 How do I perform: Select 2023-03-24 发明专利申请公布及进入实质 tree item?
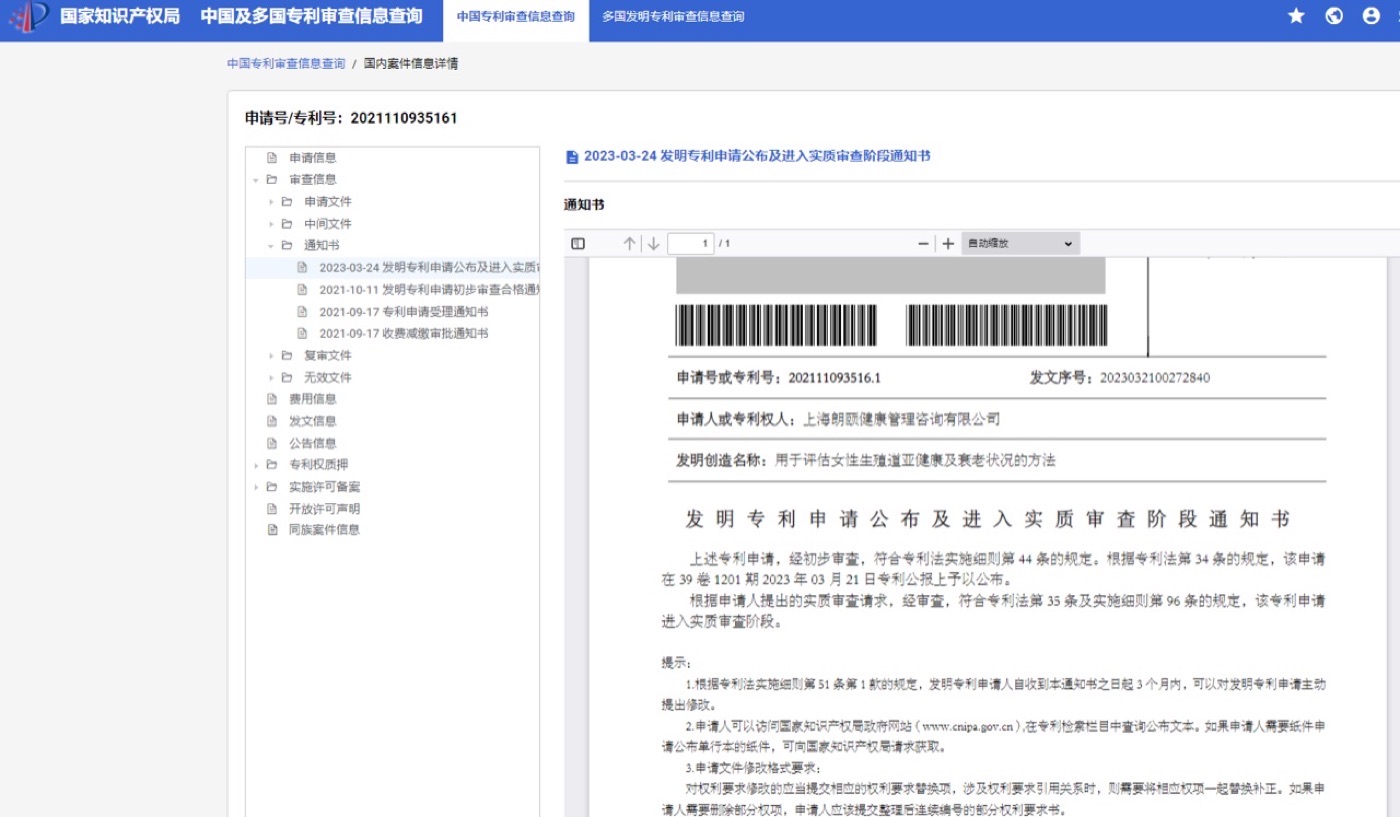coord(430,268)
